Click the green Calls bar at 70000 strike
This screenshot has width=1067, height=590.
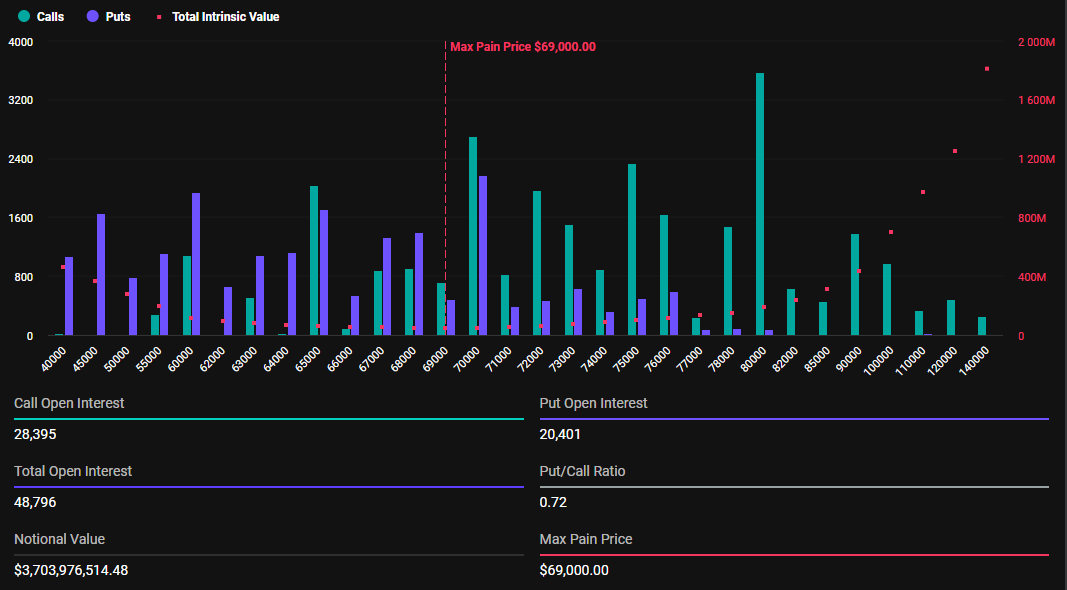(473, 236)
